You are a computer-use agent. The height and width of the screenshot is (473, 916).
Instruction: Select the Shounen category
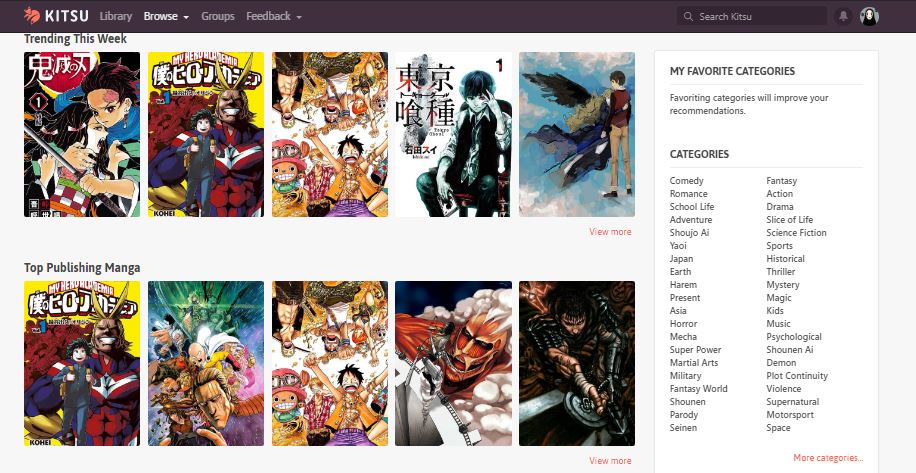(x=688, y=402)
